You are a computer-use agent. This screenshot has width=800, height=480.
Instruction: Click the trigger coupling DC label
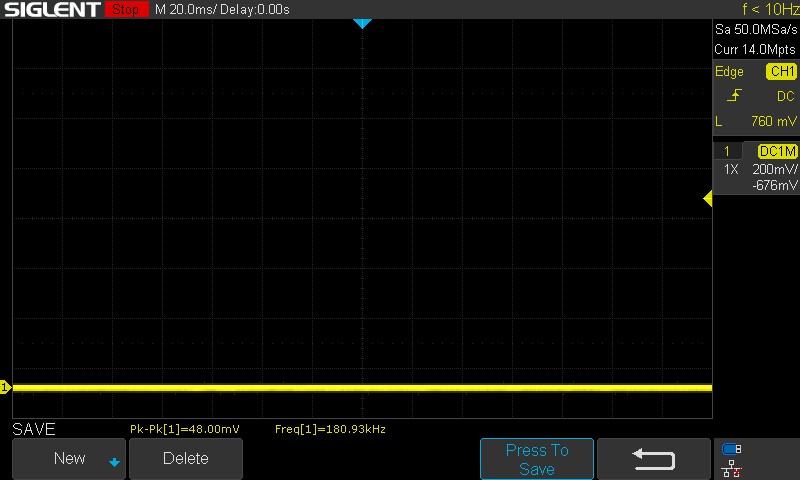[786, 96]
